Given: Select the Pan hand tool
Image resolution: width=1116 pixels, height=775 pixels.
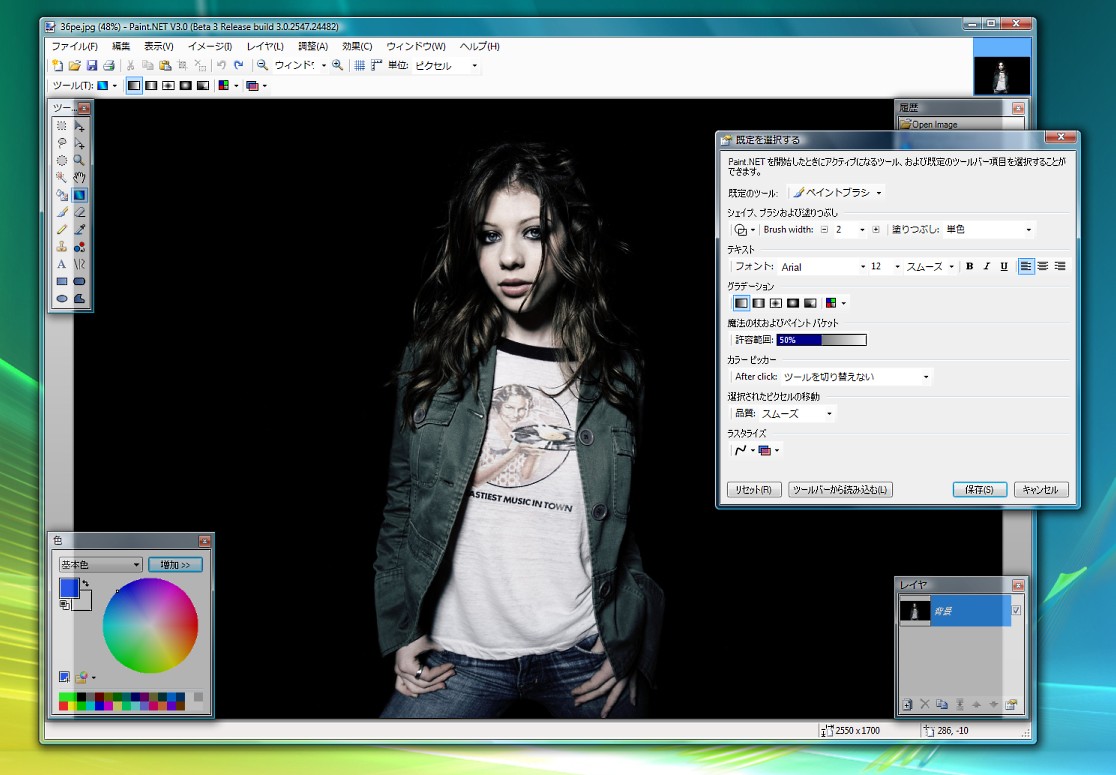Looking at the screenshot, I should click(79, 177).
